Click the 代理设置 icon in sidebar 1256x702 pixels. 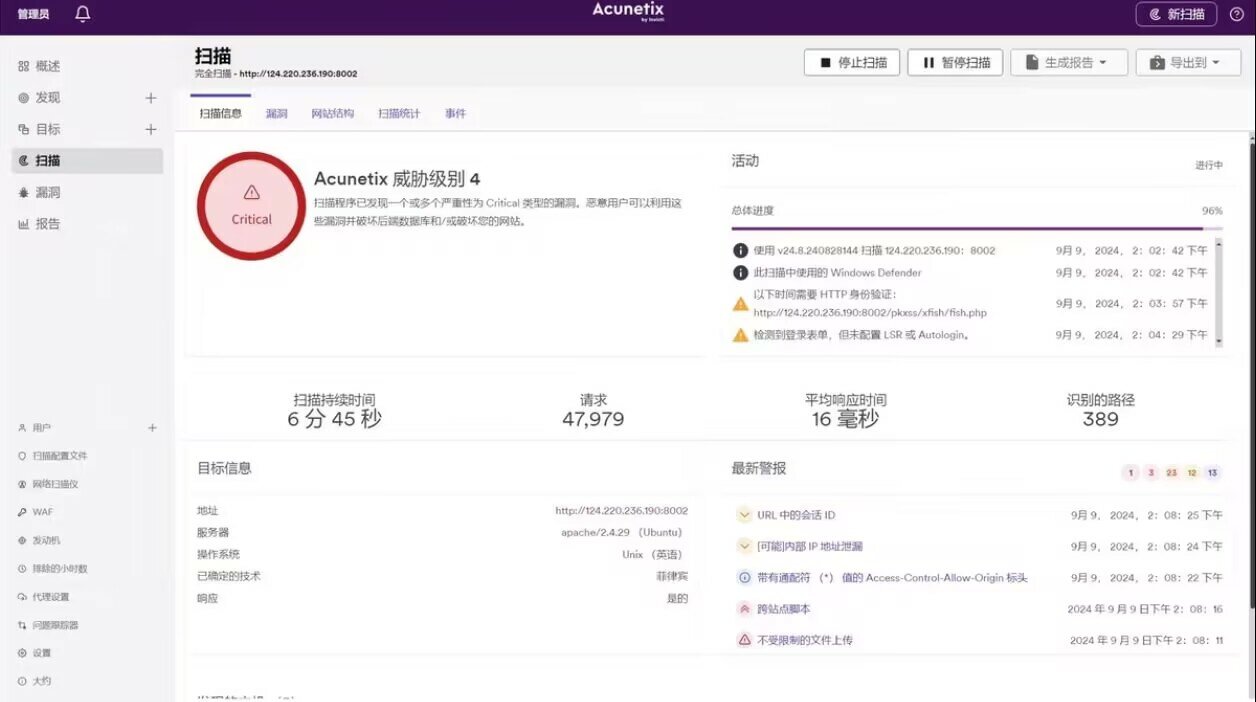(22, 597)
